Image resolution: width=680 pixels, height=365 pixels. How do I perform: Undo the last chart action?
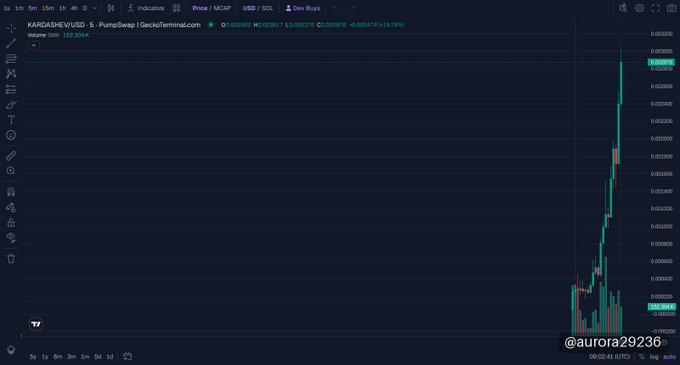click(x=336, y=8)
